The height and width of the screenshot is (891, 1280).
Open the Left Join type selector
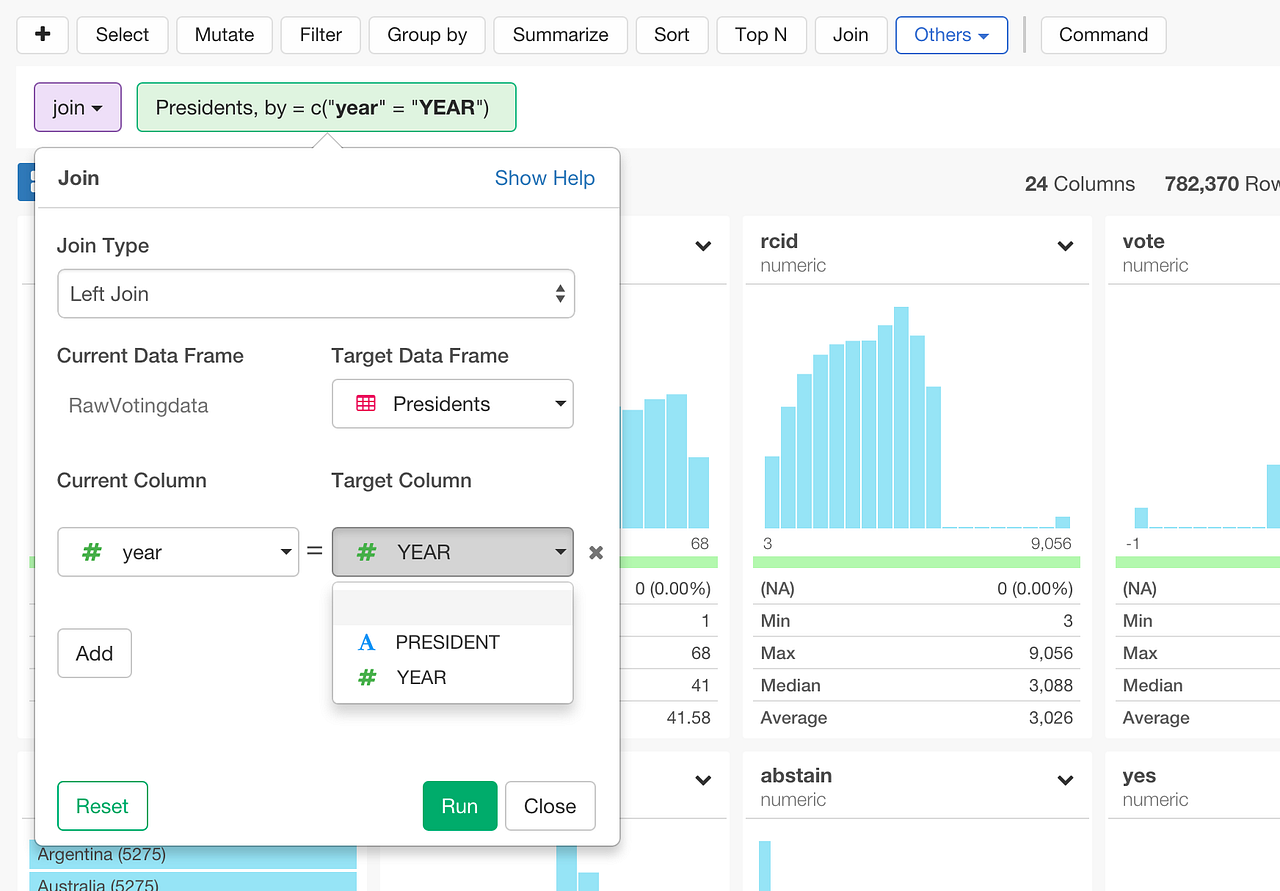pyautogui.click(x=316, y=293)
